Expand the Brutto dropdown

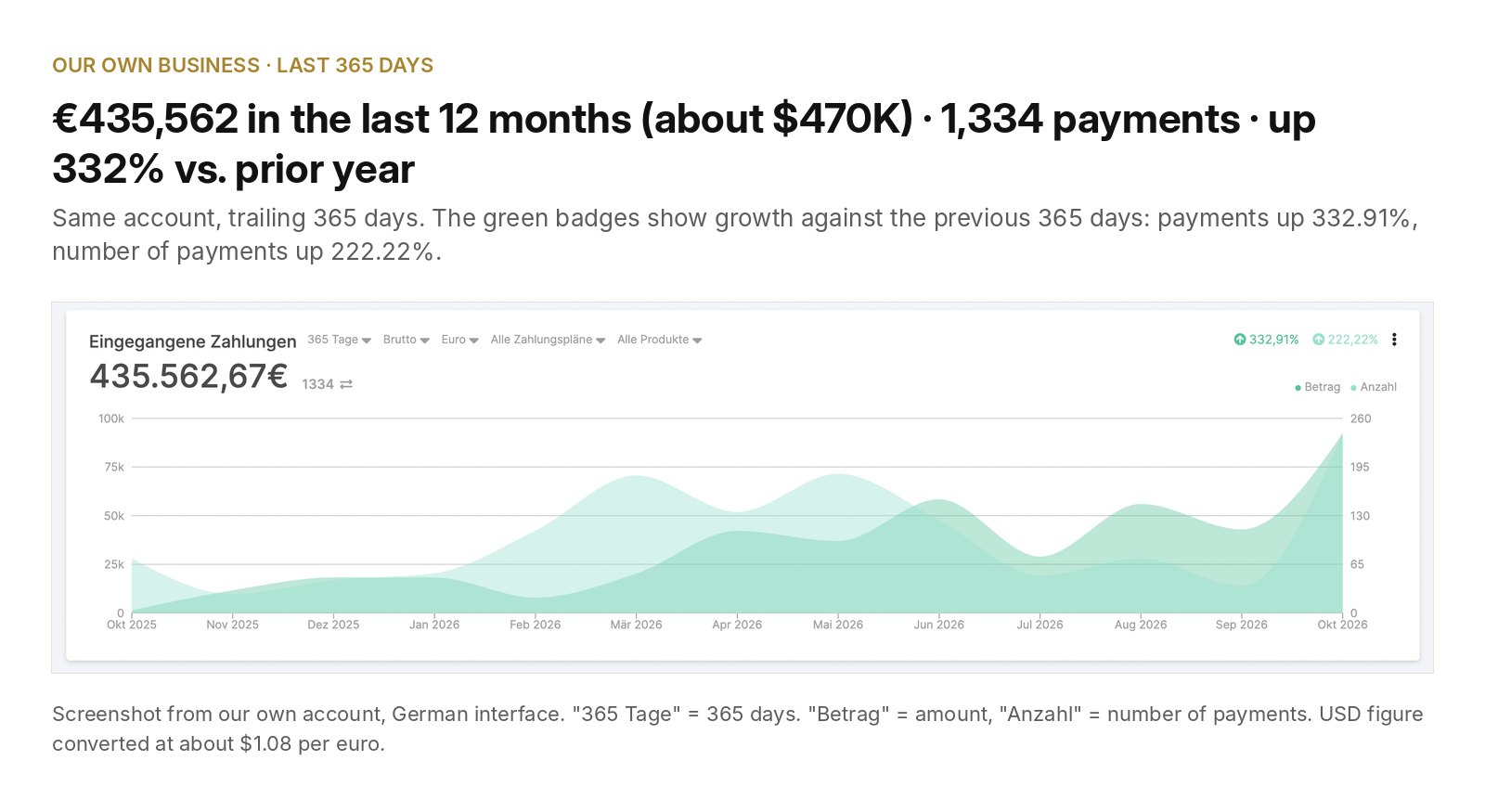pyautogui.click(x=406, y=340)
